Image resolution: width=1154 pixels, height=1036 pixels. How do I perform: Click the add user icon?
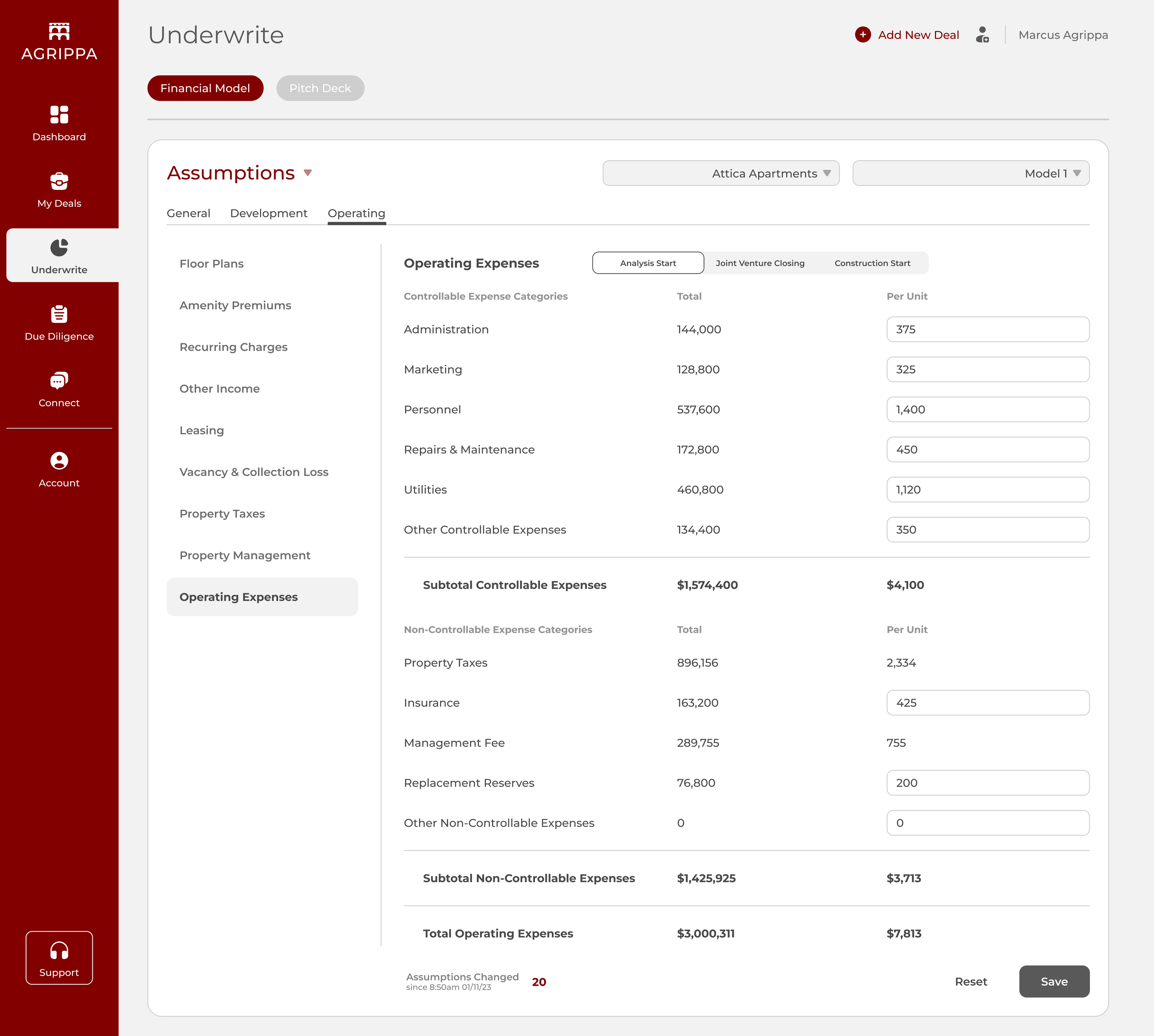tap(983, 35)
